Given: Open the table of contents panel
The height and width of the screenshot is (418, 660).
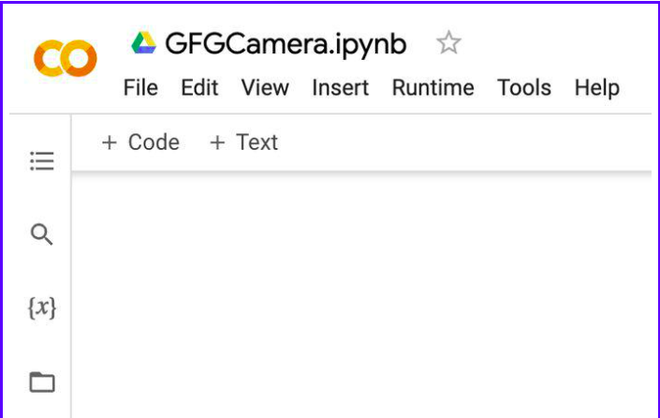Looking at the screenshot, I should (x=41, y=161).
